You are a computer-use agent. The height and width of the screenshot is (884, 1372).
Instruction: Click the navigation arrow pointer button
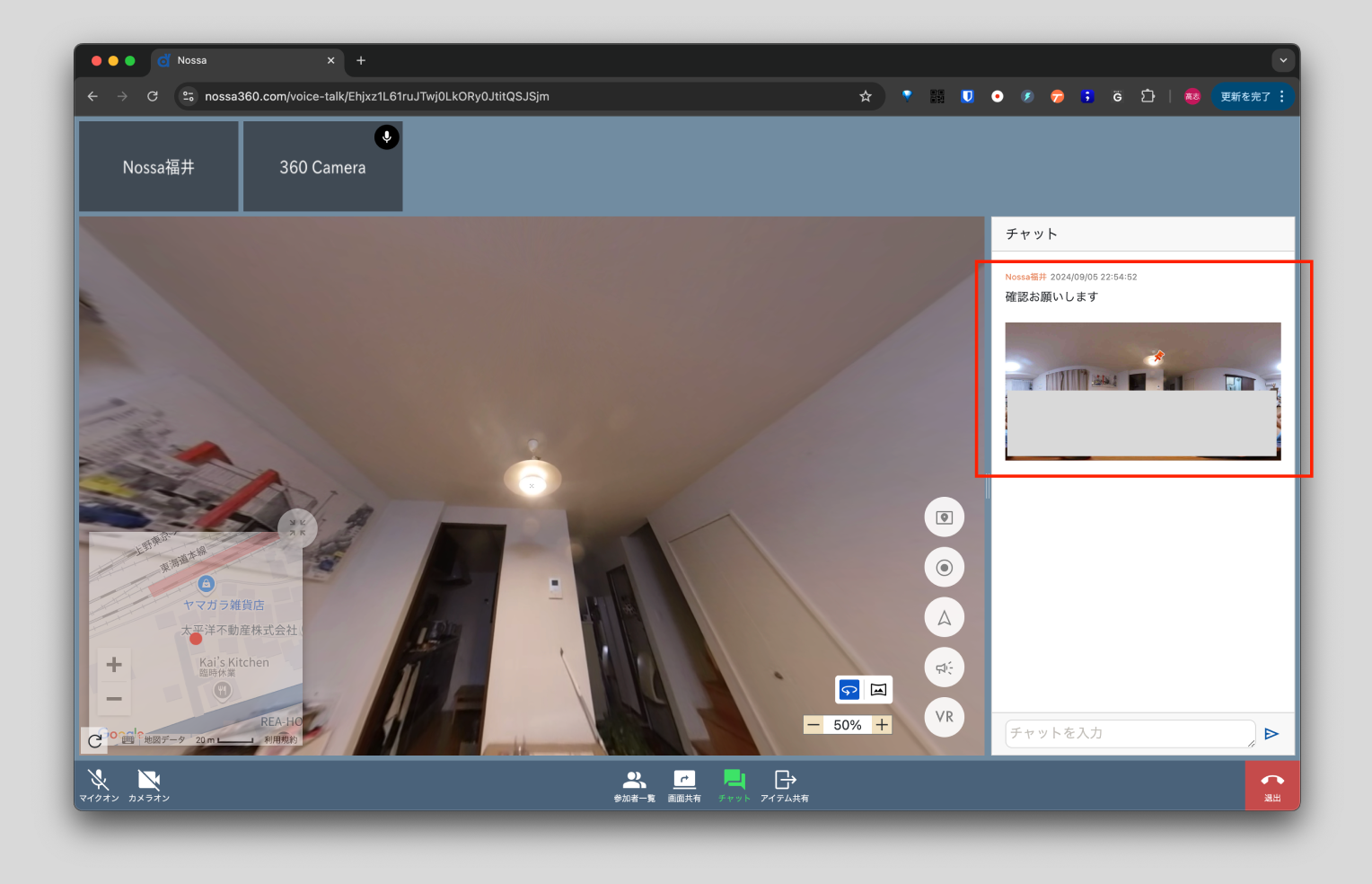pos(944,618)
